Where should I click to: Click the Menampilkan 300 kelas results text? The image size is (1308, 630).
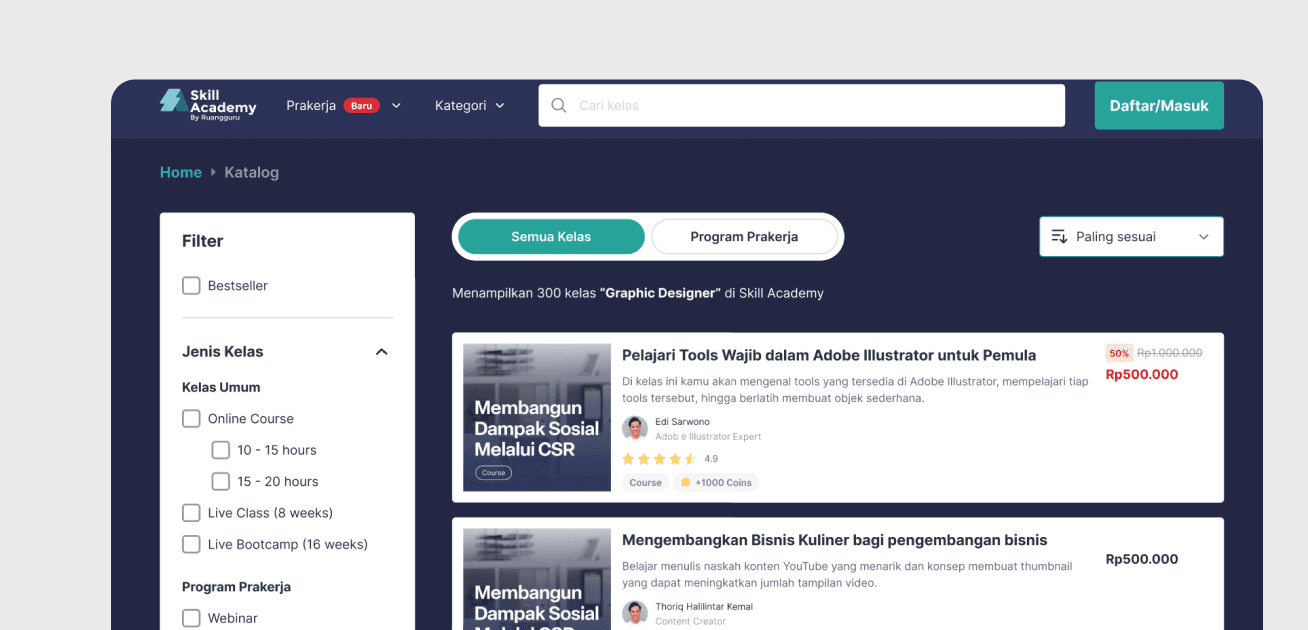(638, 293)
